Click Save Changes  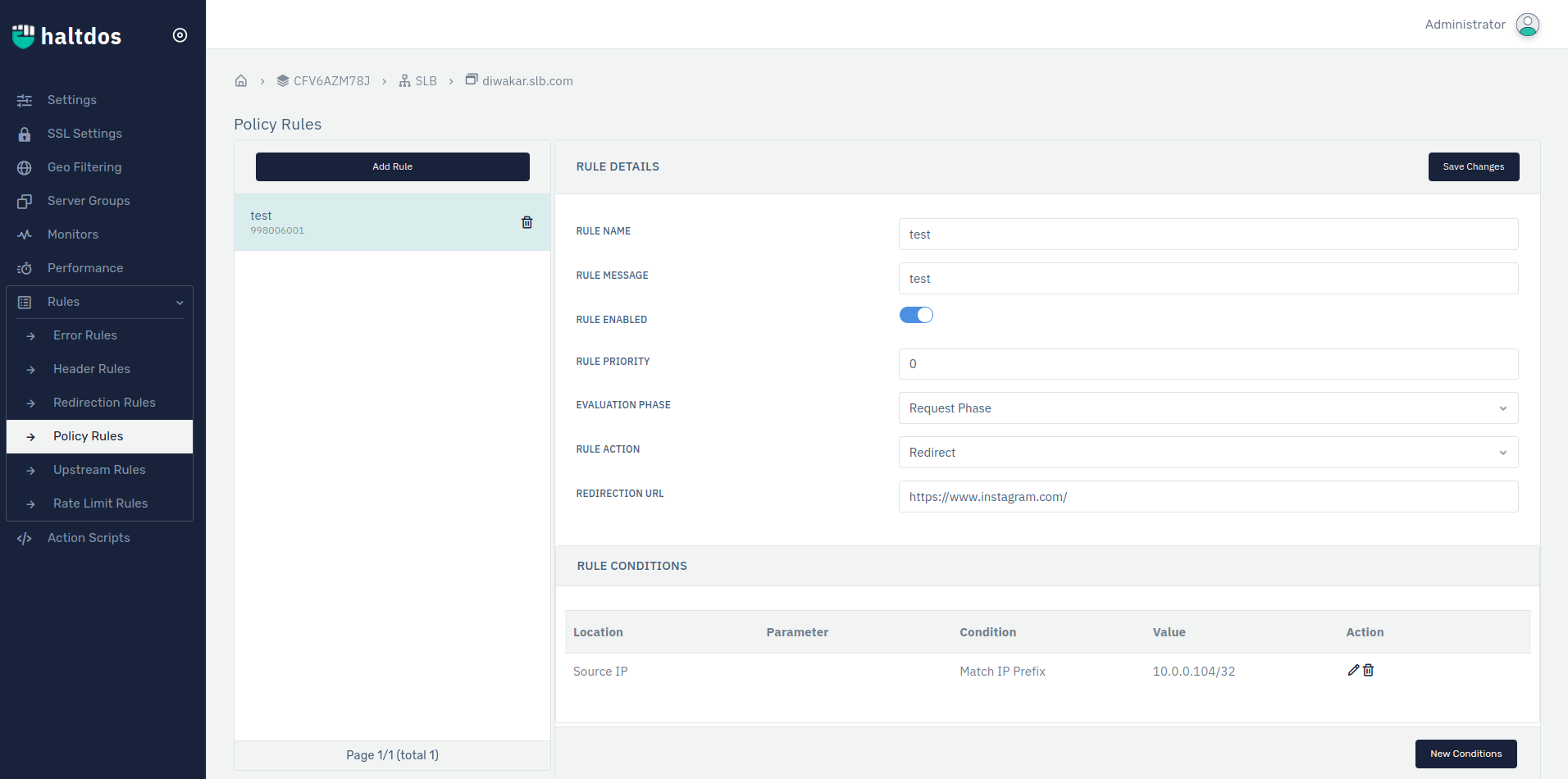(x=1474, y=166)
